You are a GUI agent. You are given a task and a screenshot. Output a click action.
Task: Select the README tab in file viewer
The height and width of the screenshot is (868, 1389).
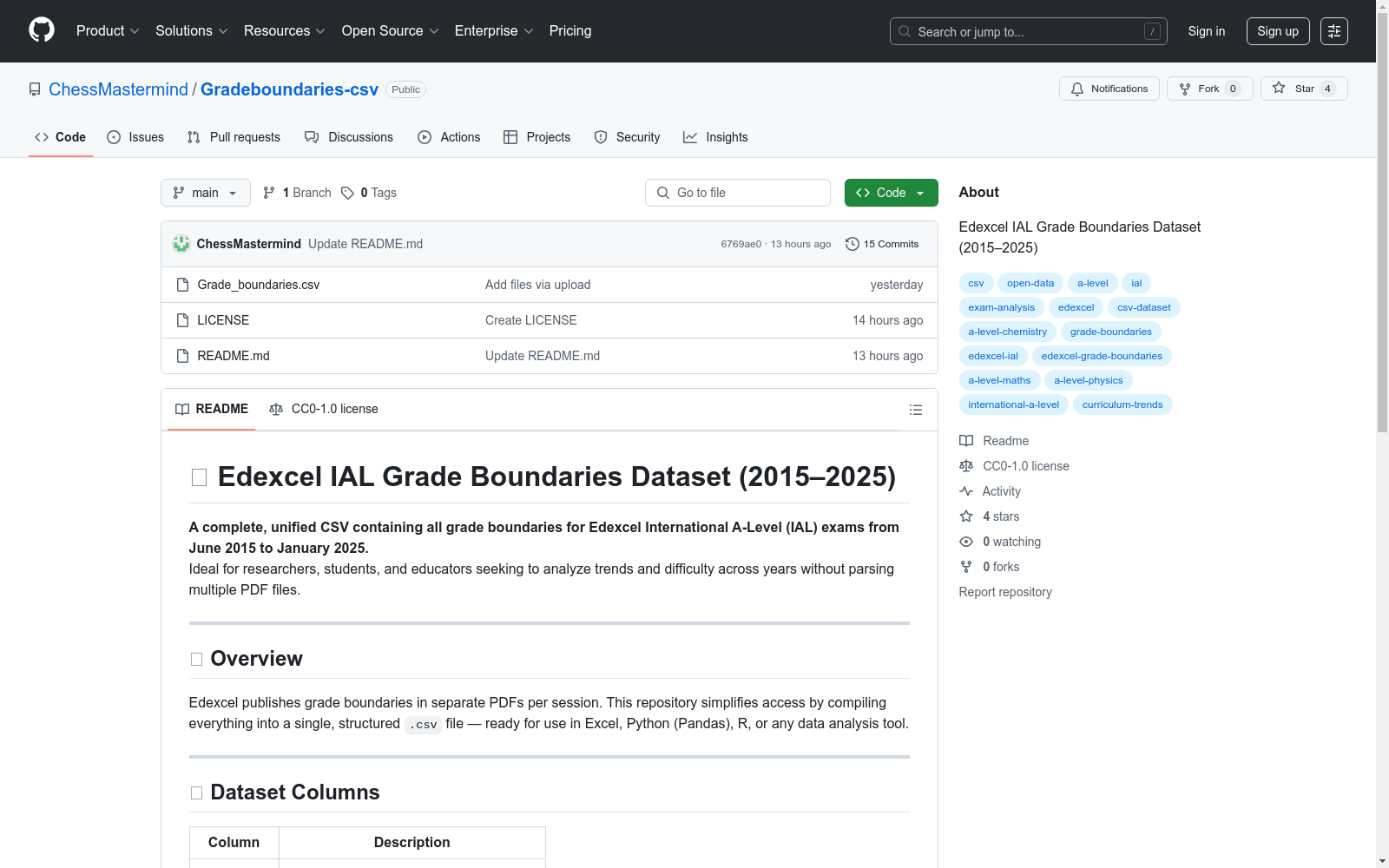pyautogui.click(x=212, y=409)
